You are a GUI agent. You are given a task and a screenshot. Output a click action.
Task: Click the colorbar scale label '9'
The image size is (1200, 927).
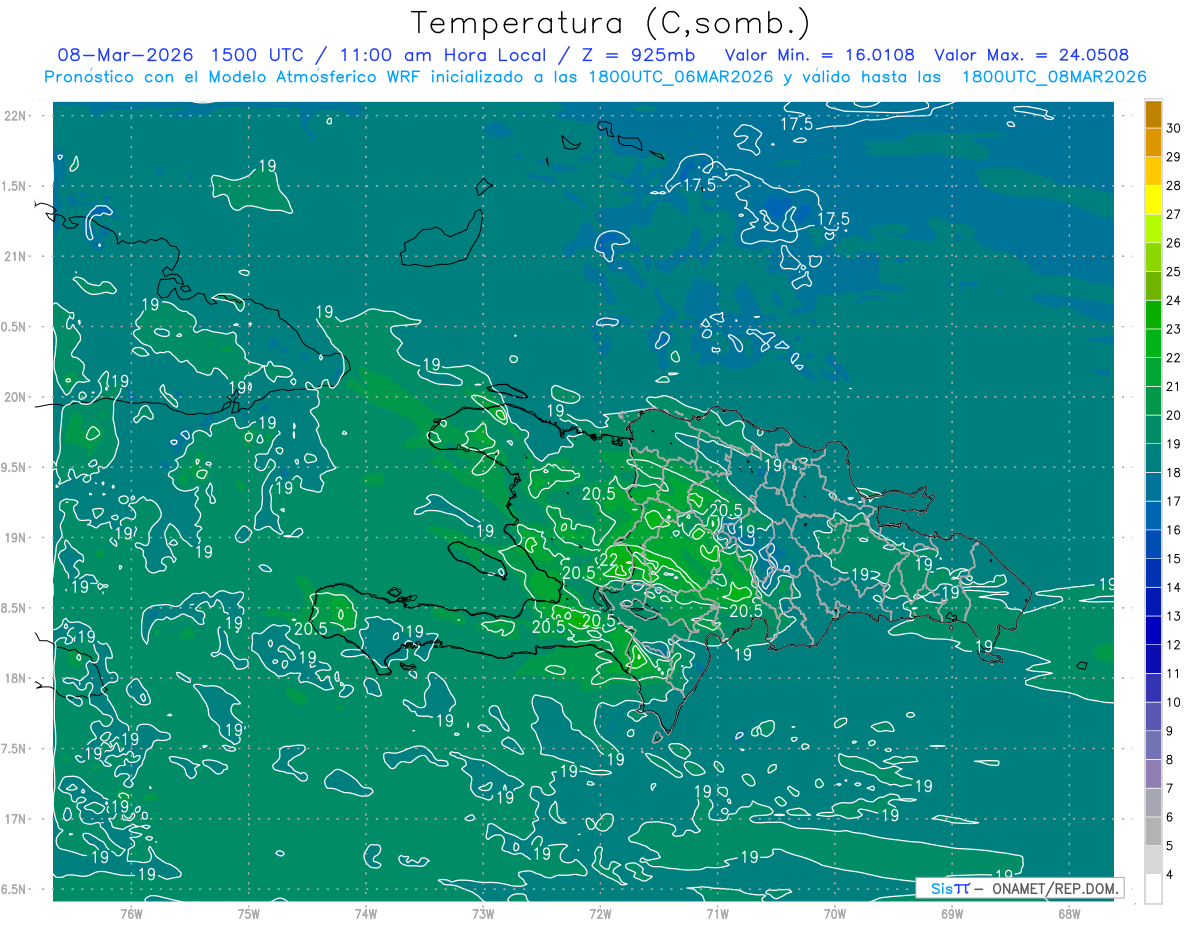(x=1170, y=731)
